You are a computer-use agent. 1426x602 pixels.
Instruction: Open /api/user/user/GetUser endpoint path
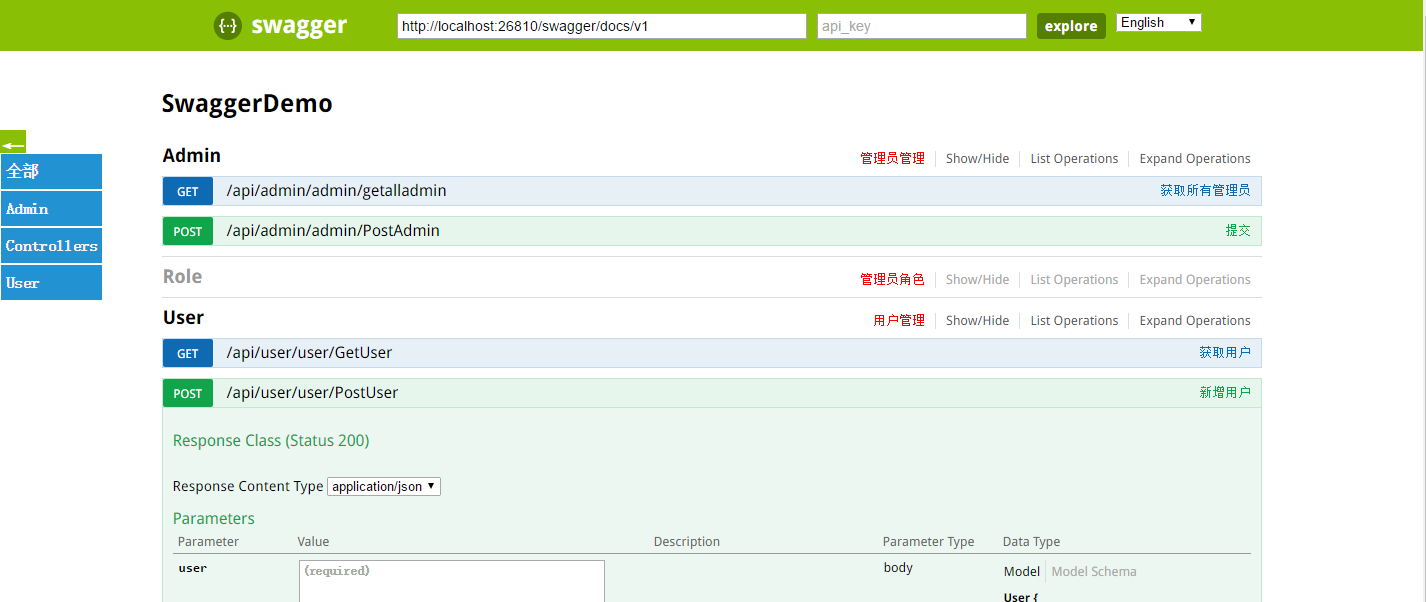pyautogui.click(x=309, y=352)
